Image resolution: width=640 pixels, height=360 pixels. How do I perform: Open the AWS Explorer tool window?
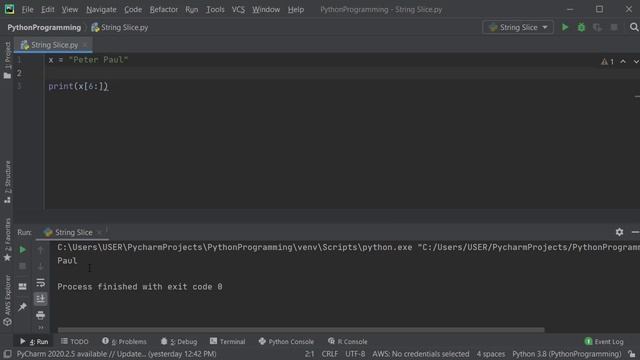click(x=7, y=300)
